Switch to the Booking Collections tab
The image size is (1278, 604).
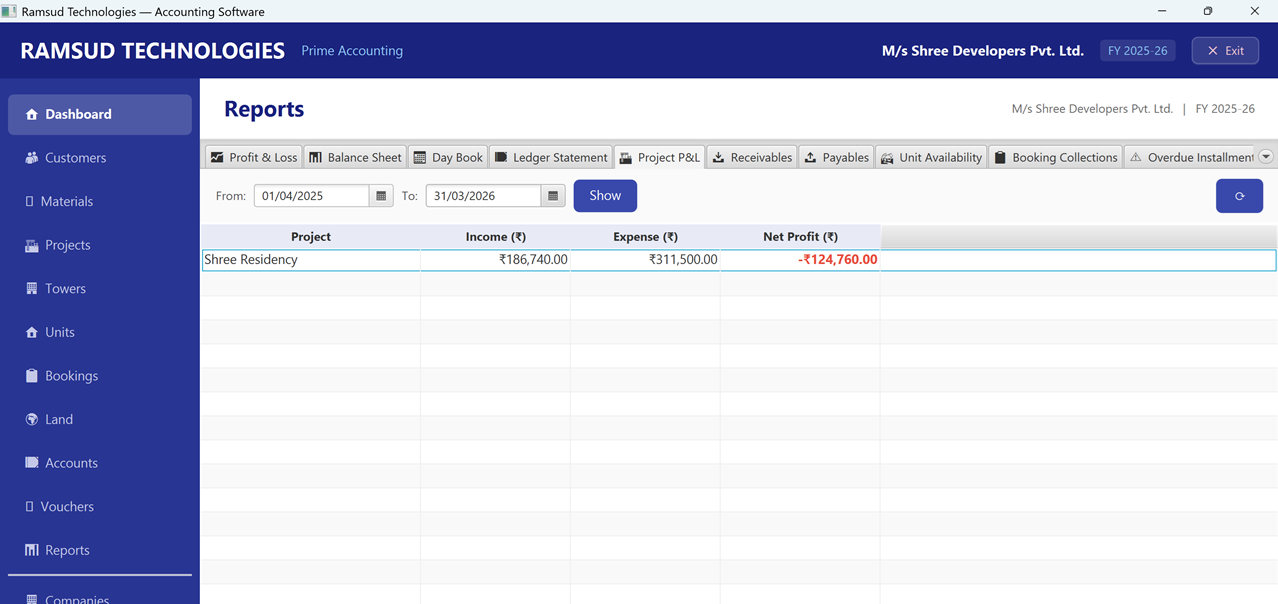pos(1055,157)
